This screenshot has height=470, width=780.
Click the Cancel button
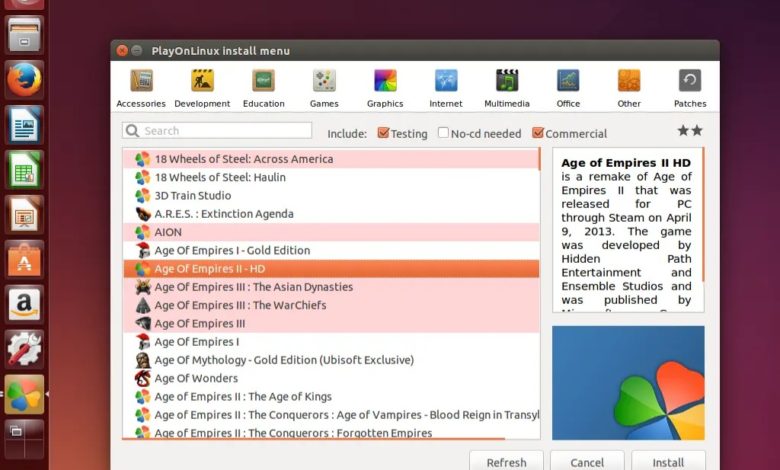[x=587, y=462]
